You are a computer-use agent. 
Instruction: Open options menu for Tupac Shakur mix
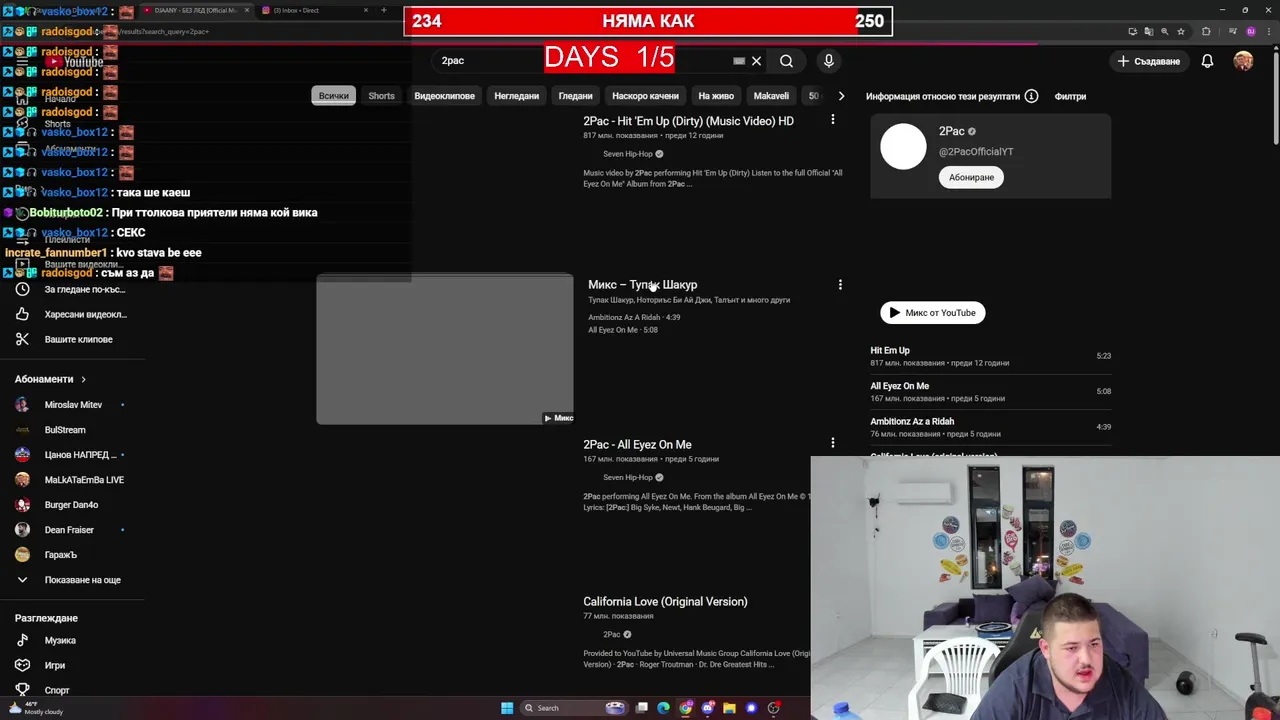pos(840,285)
